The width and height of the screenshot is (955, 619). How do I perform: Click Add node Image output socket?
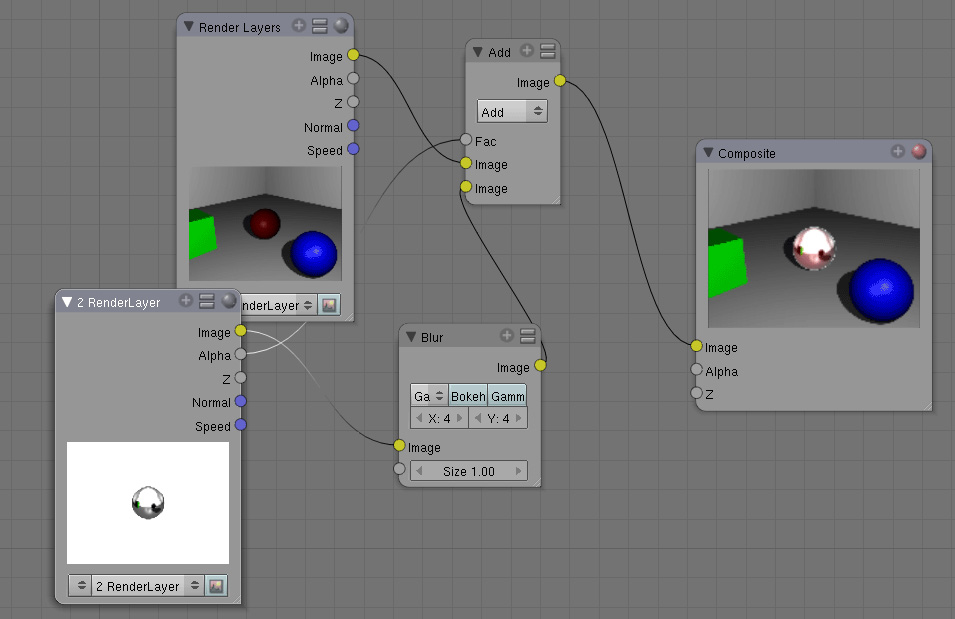click(560, 80)
